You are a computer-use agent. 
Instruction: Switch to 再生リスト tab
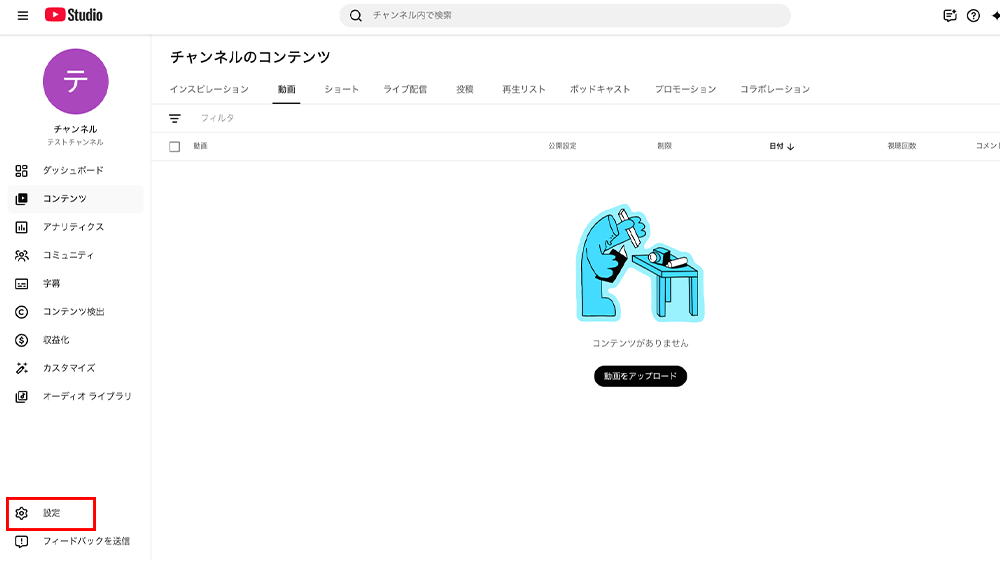pos(524,89)
